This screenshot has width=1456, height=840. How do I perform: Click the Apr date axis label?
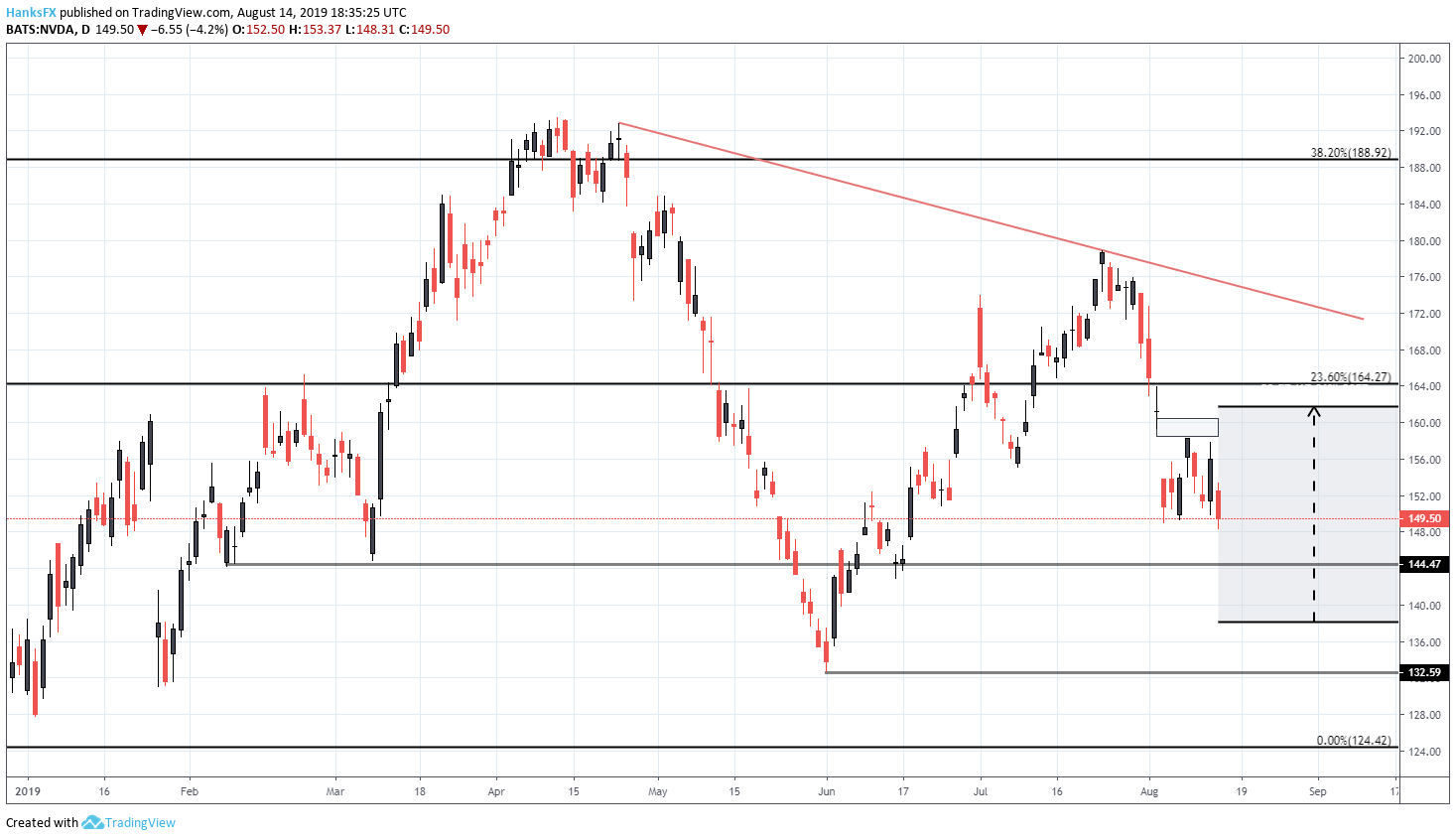click(x=496, y=791)
